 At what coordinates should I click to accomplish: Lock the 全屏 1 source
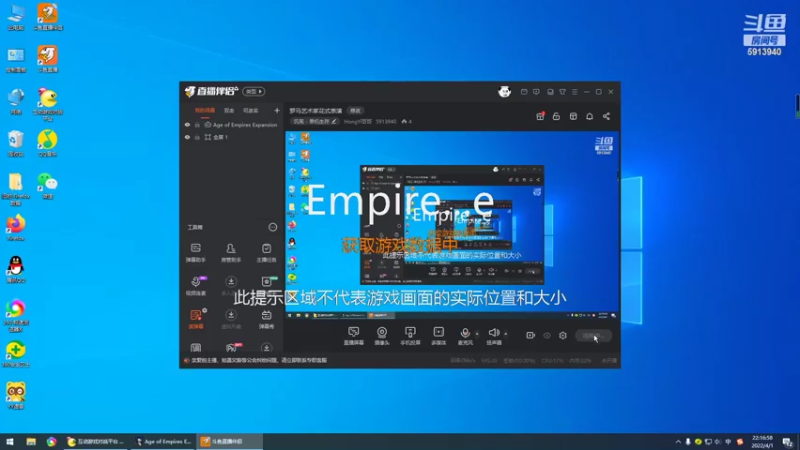click(197, 137)
